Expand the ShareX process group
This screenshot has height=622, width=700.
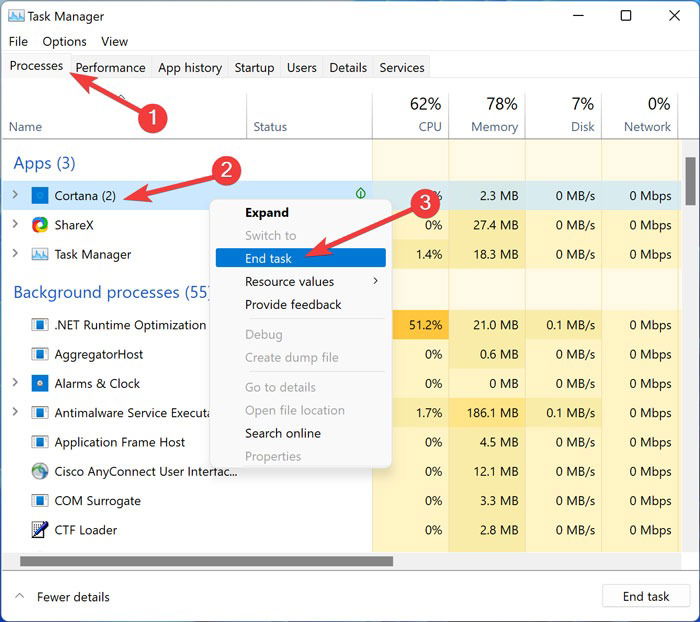(15, 224)
